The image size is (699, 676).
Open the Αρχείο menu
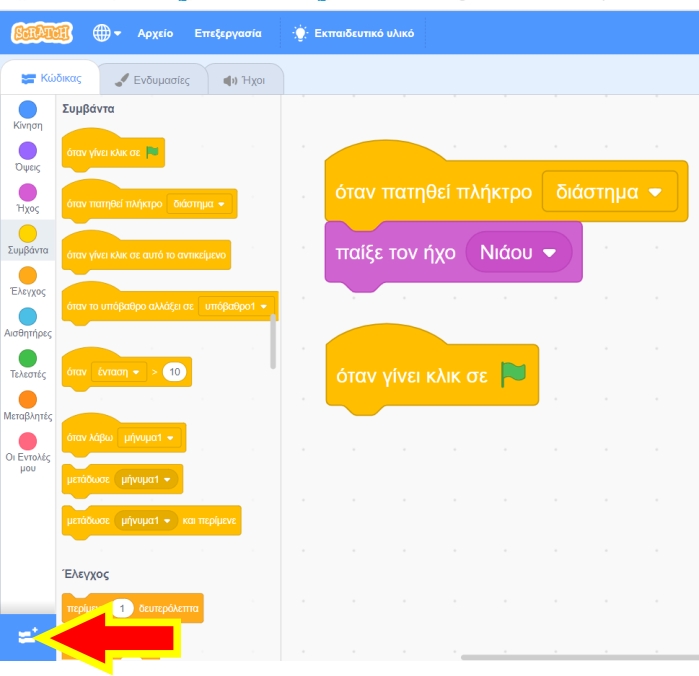click(x=155, y=33)
